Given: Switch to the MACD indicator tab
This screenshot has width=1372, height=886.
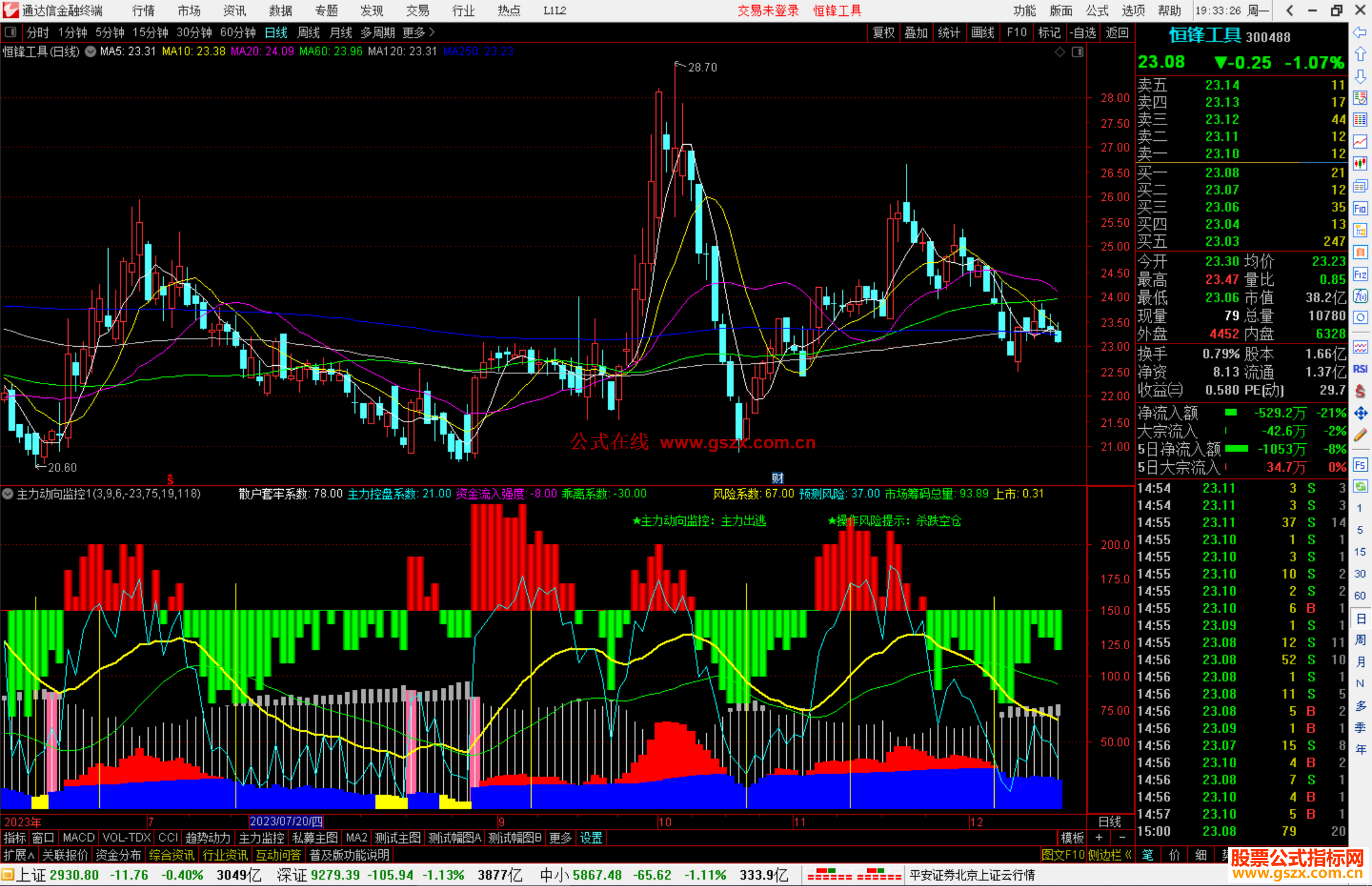Looking at the screenshot, I should coord(79,838).
